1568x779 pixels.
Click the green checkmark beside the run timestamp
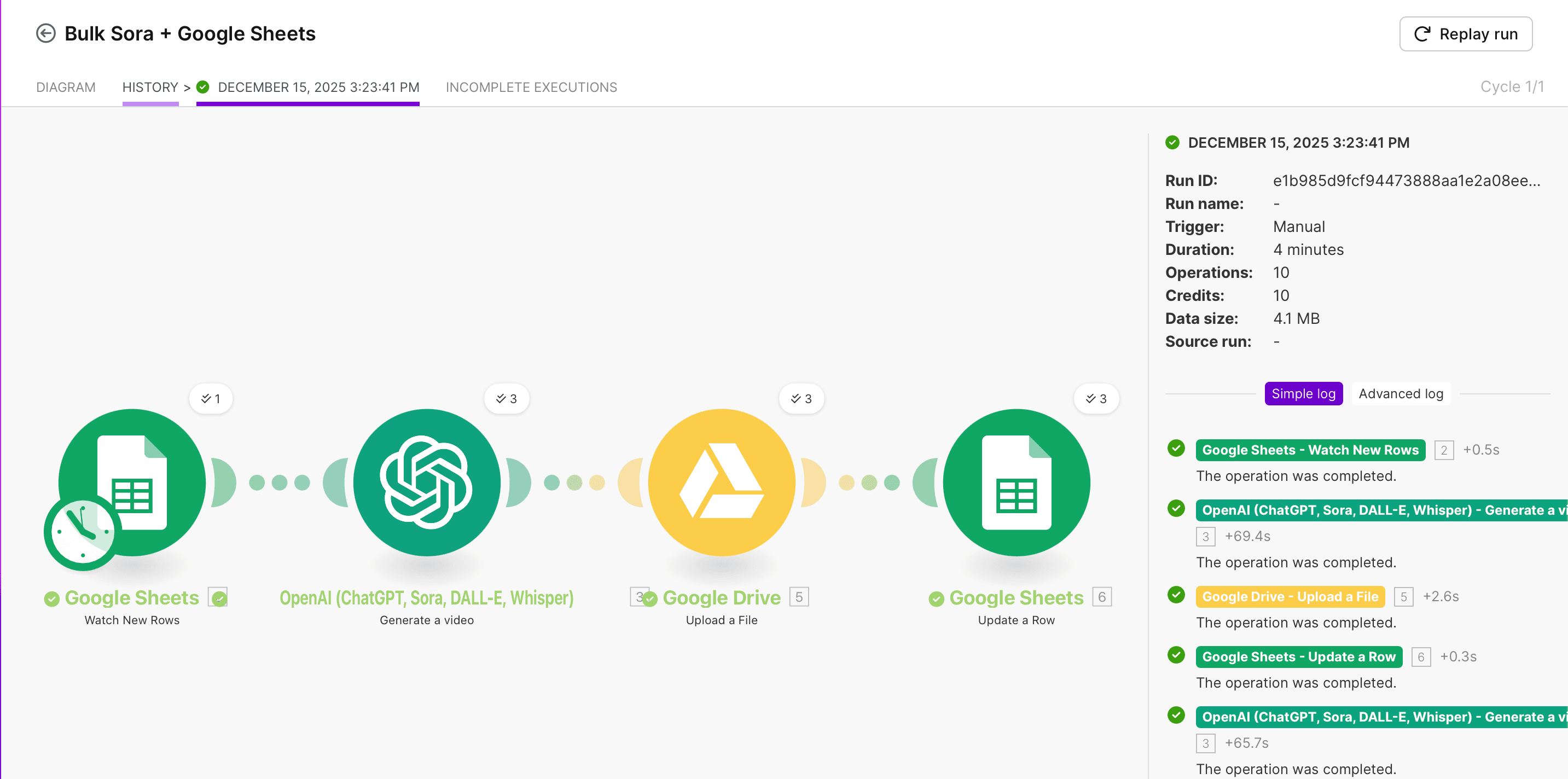click(1173, 142)
